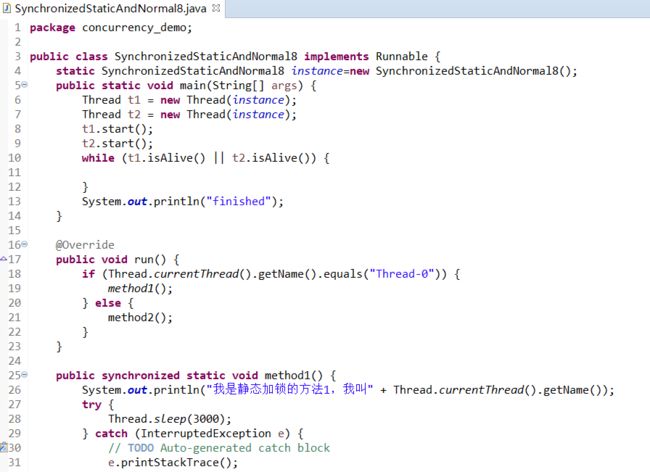Click 'run()' on line 17
650x472 pixels.
pyautogui.click(x=150, y=259)
